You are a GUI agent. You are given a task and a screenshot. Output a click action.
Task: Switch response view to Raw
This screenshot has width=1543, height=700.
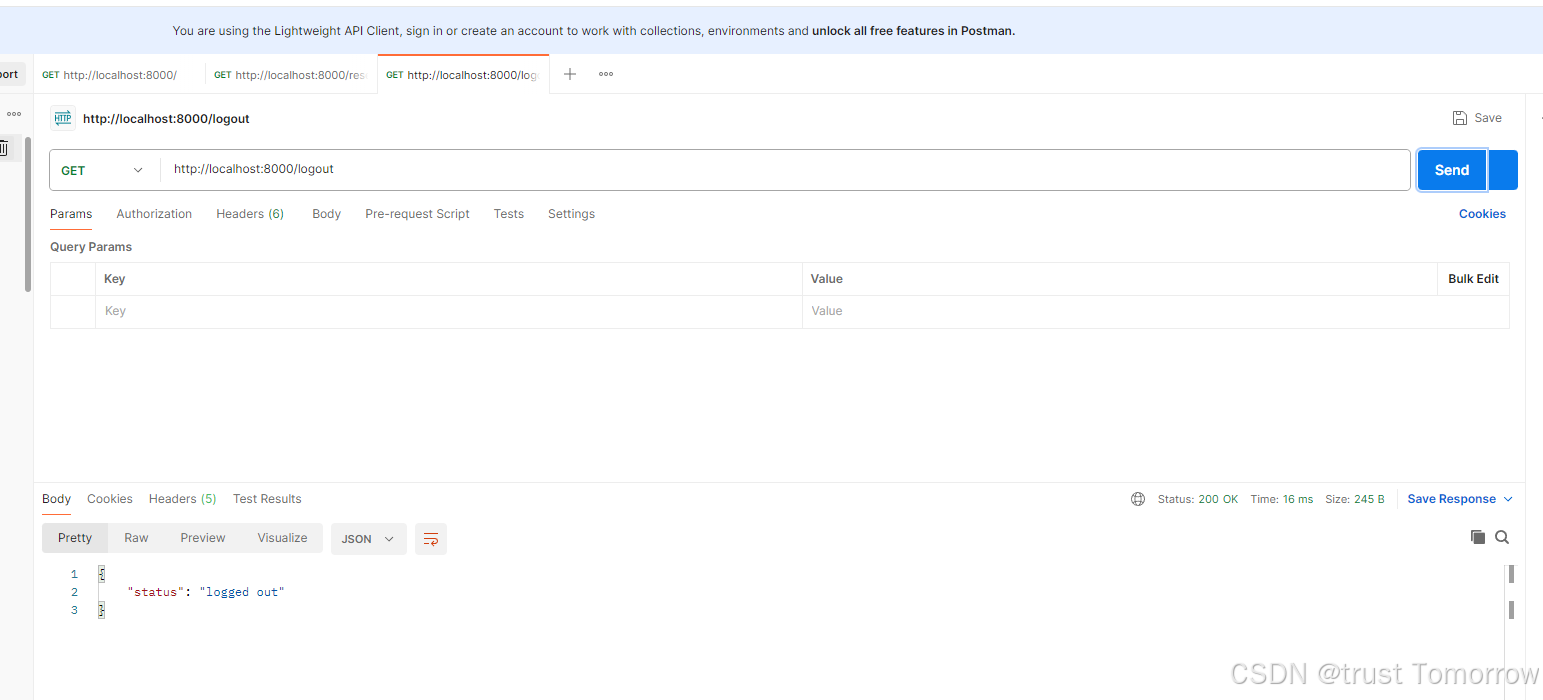[136, 538]
